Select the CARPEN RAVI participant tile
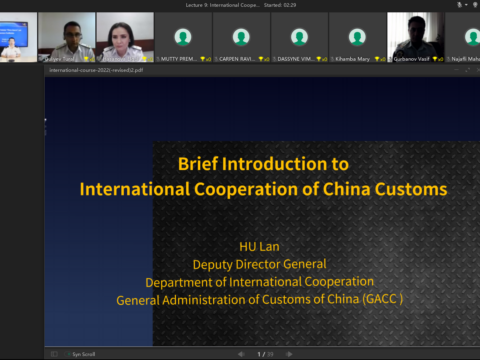Screen dimensions: 480x360 [x=241, y=37]
